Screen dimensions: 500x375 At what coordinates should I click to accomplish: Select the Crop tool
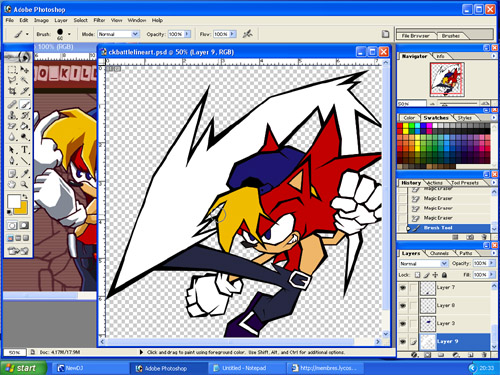click(x=12, y=91)
